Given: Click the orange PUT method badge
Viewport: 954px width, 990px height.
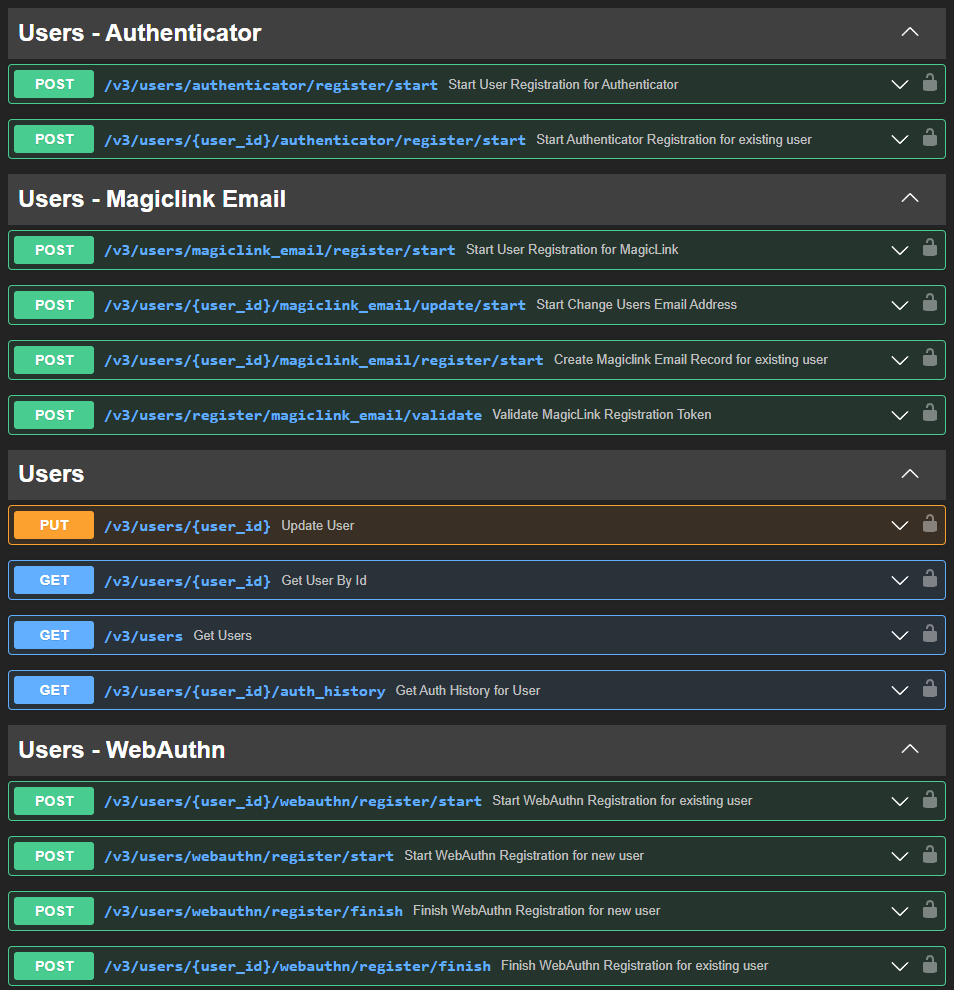Looking at the screenshot, I should [54, 525].
